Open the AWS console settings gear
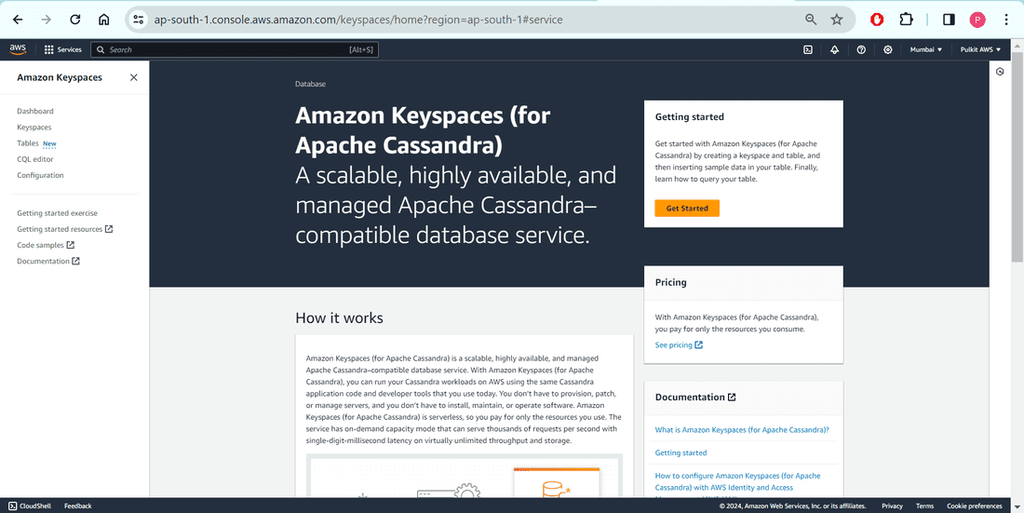 click(x=887, y=49)
